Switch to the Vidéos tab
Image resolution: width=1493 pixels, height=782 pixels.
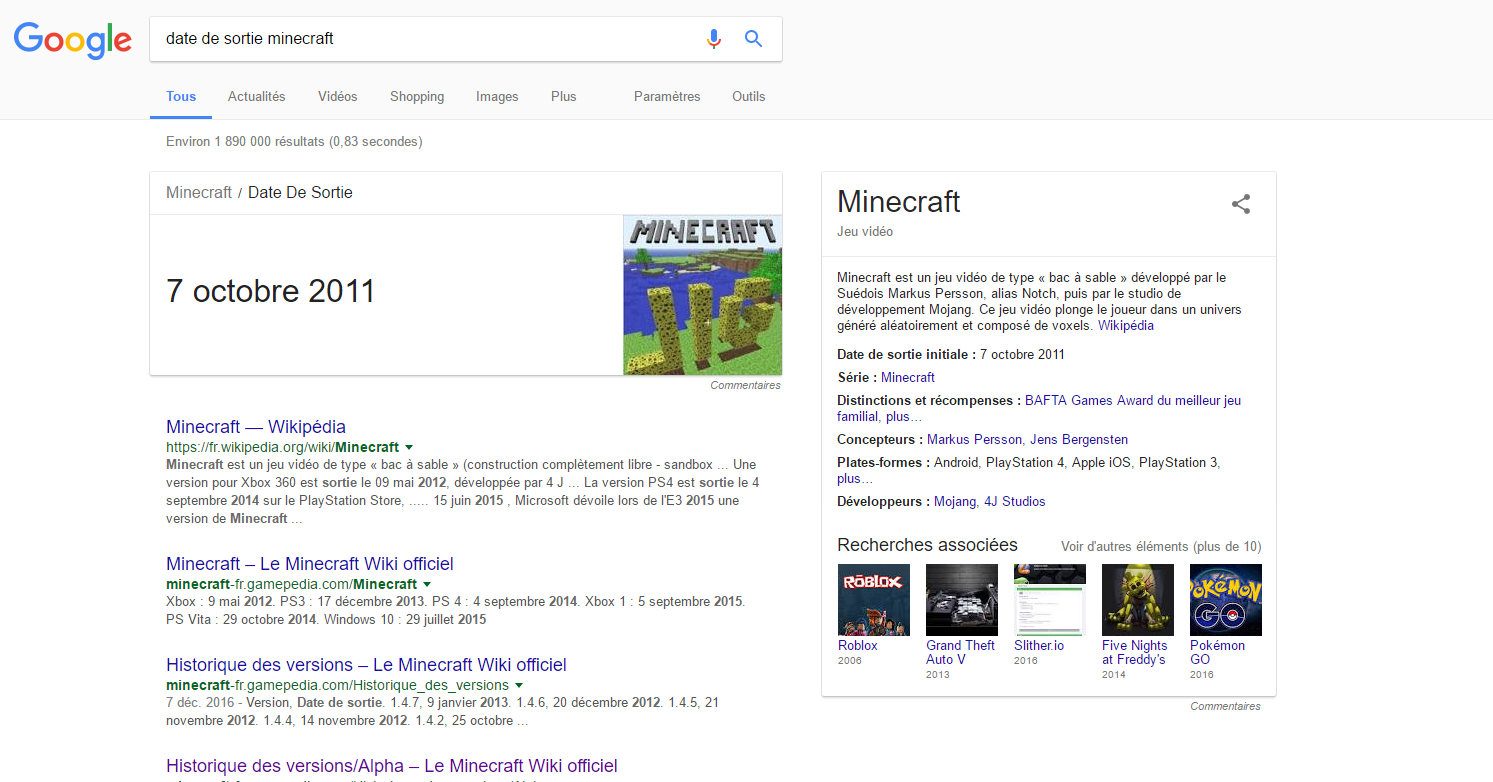(338, 97)
